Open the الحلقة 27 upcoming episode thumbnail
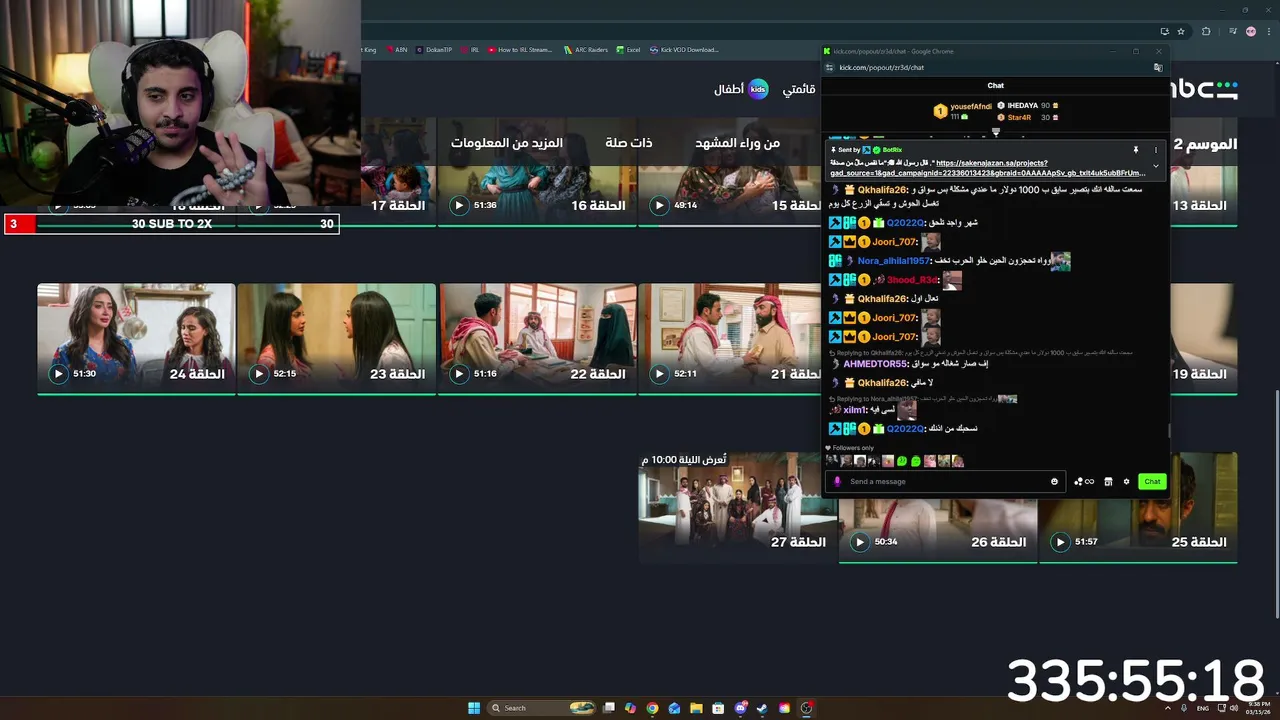Viewport: 1280px width, 720px height. pyautogui.click(x=737, y=507)
